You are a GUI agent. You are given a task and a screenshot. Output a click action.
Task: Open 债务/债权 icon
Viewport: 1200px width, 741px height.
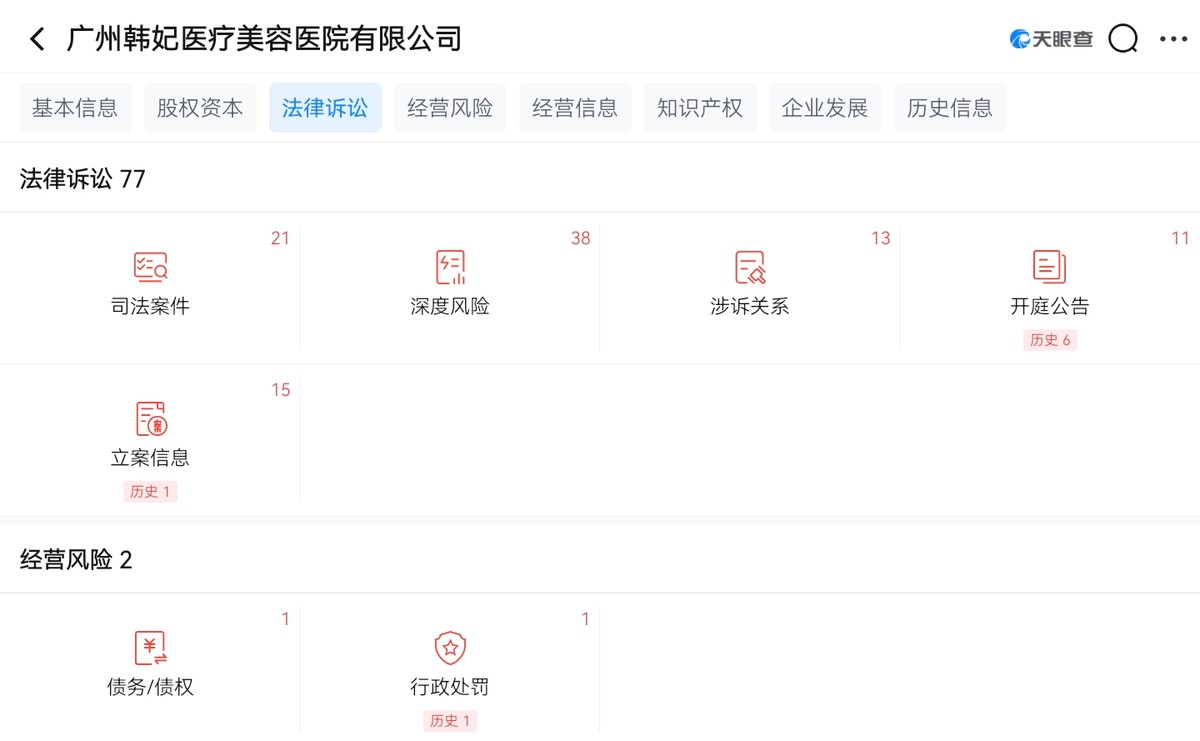[x=150, y=648]
